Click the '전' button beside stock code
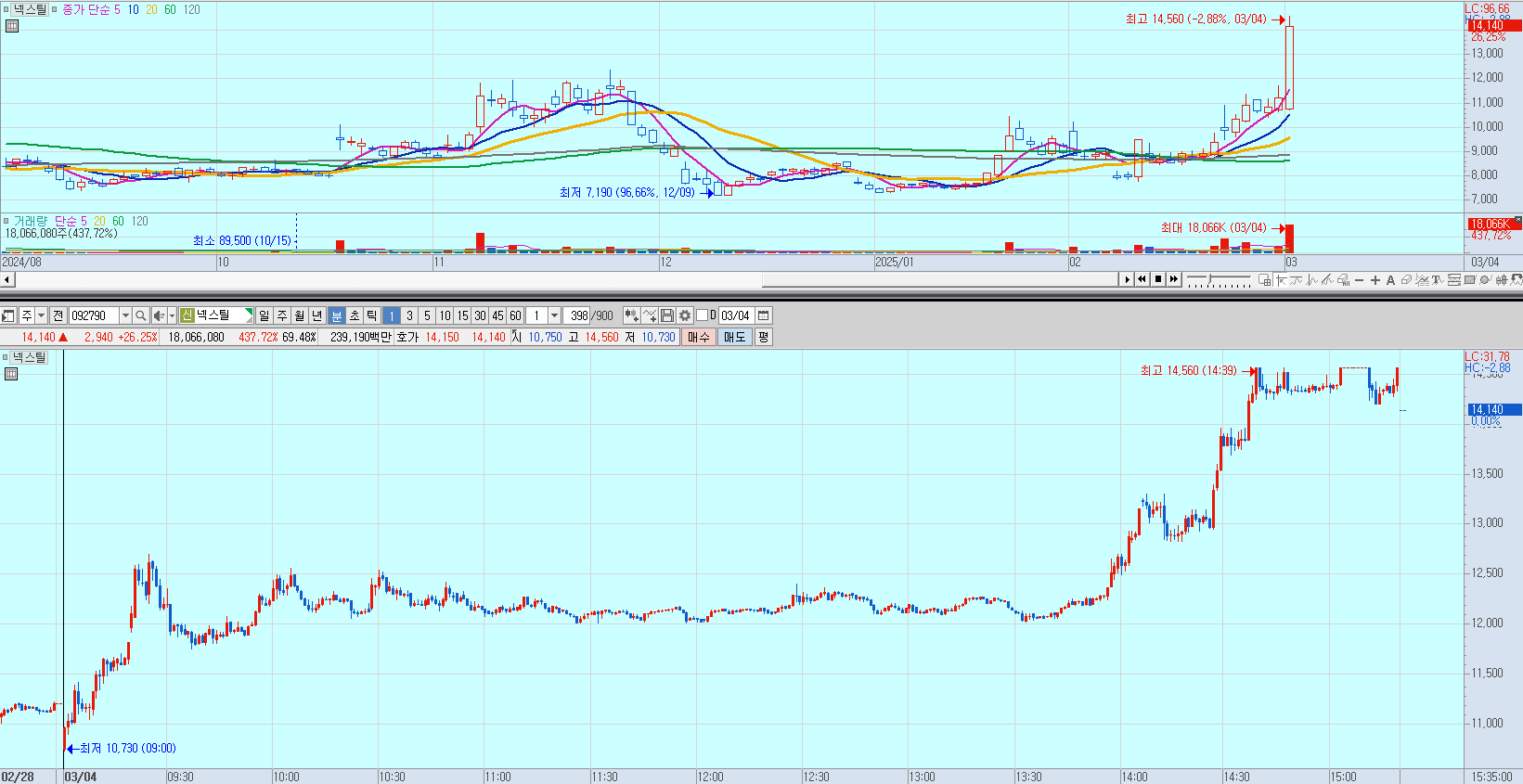The height and width of the screenshot is (784, 1523). [58, 315]
